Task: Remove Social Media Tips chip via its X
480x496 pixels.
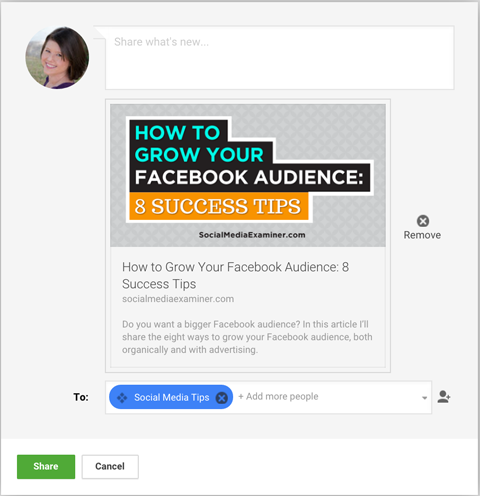Action: pos(222,397)
